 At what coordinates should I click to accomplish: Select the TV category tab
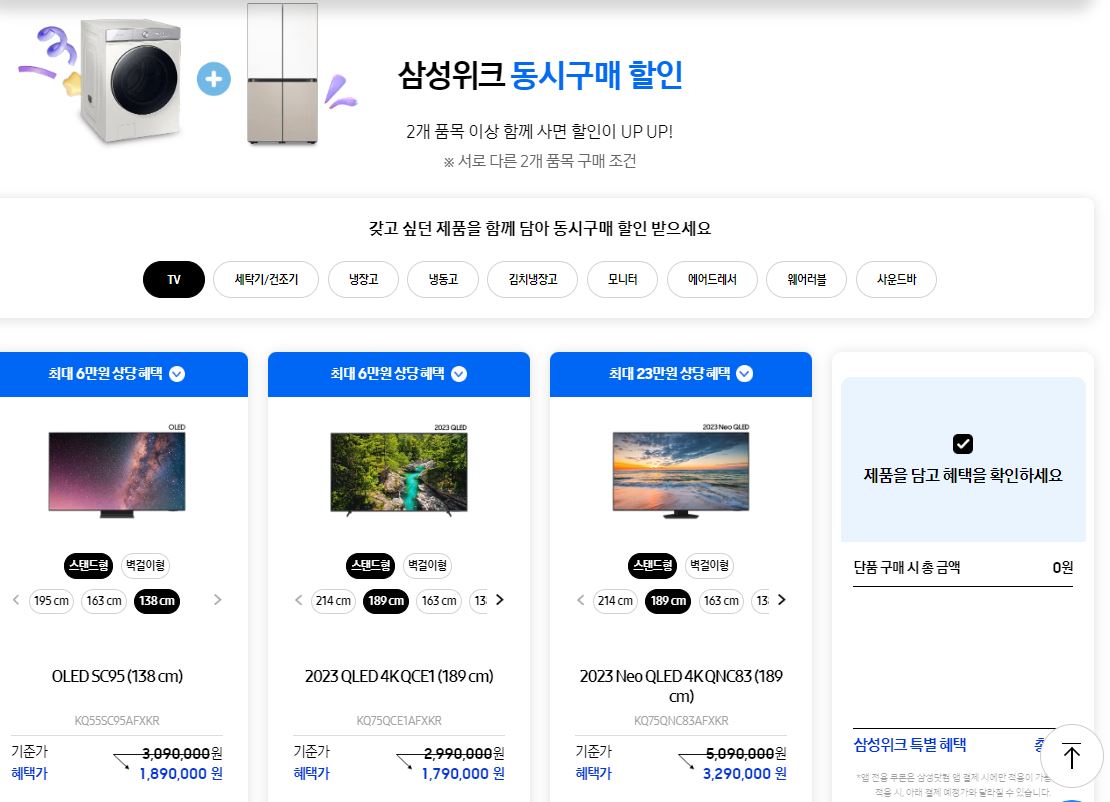(173, 280)
